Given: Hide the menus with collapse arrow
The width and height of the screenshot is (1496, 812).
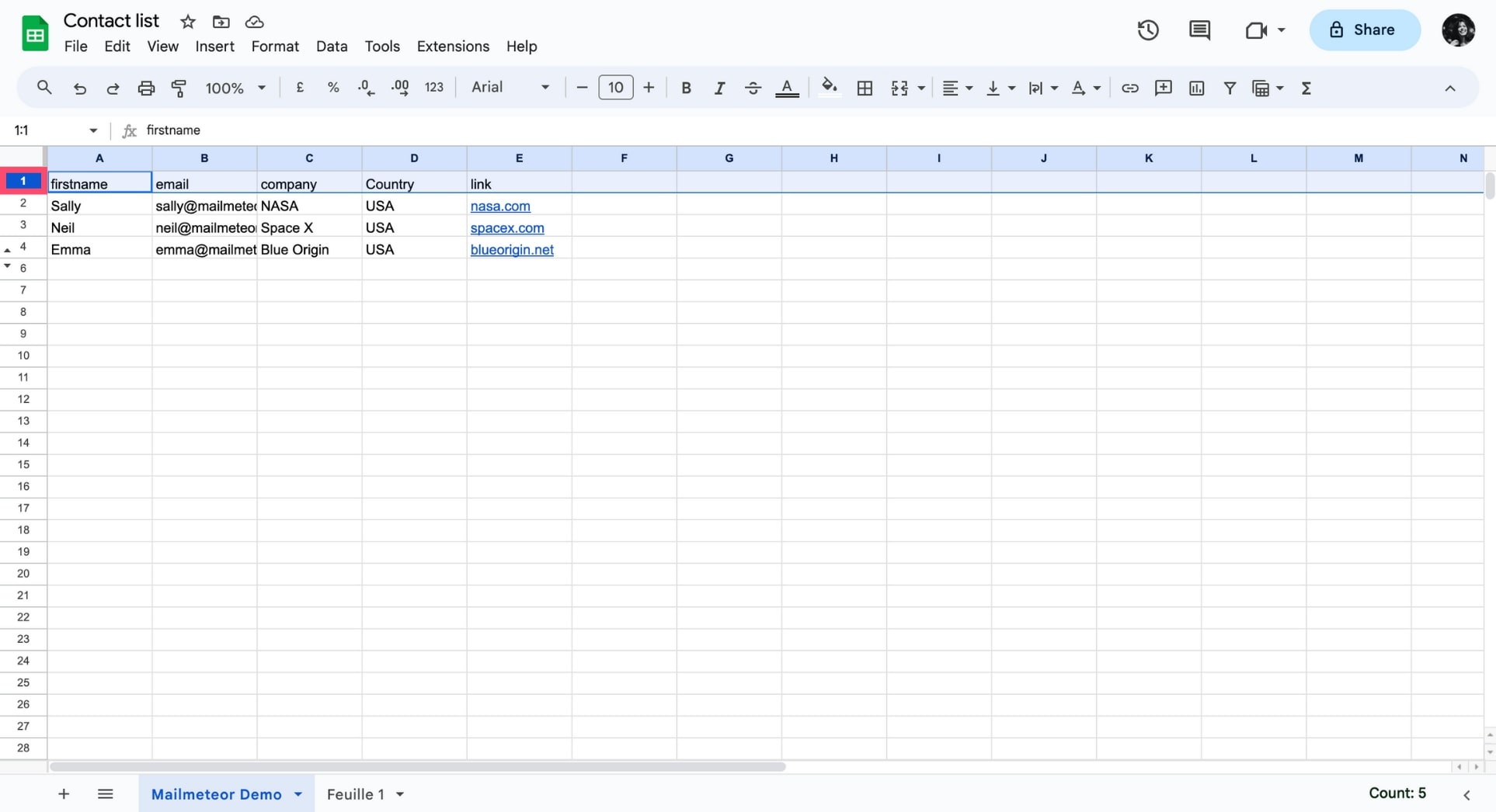Looking at the screenshot, I should [x=1450, y=88].
